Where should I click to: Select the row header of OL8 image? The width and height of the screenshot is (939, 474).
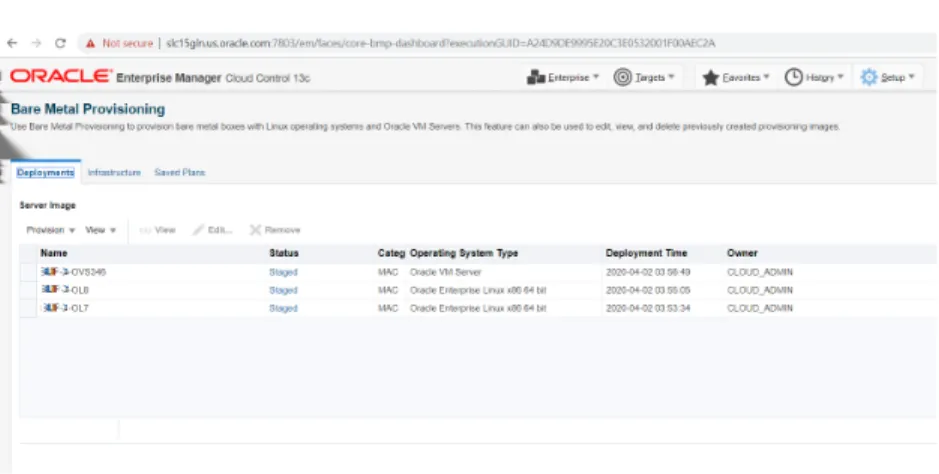click(x=28, y=290)
